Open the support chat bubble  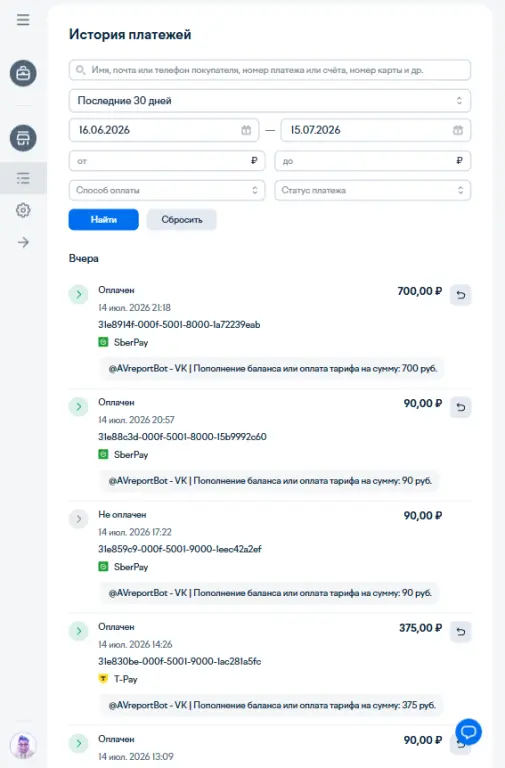468,732
